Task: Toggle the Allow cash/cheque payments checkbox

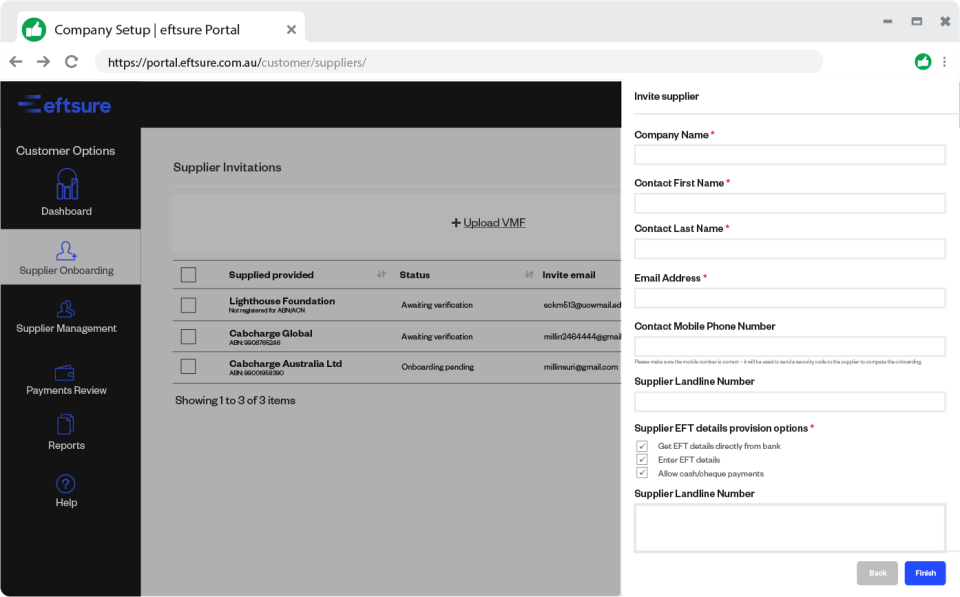Action: [641, 472]
